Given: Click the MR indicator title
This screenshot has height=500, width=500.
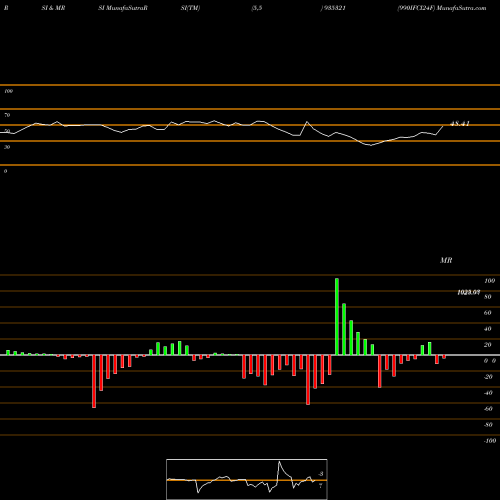Looking at the screenshot, I should click(x=446, y=260).
